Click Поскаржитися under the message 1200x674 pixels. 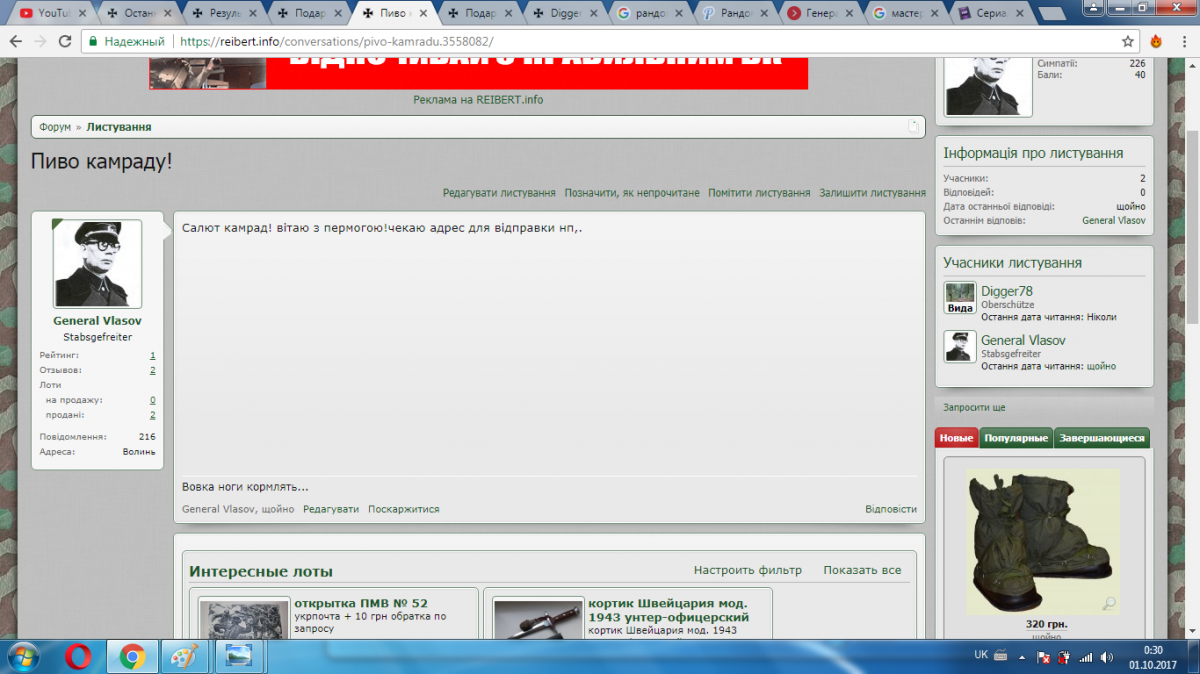click(x=403, y=509)
